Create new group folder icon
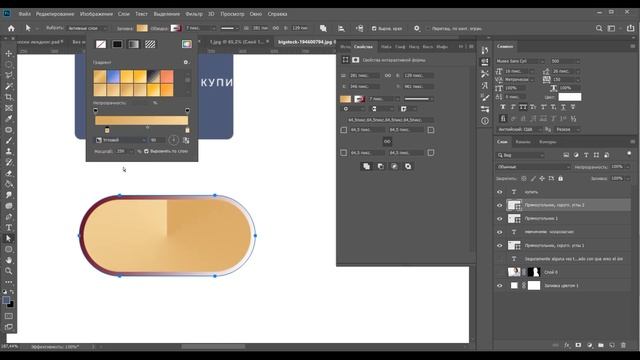The height and width of the screenshot is (360, 640). pyautogui.click(x=601, y=345)
